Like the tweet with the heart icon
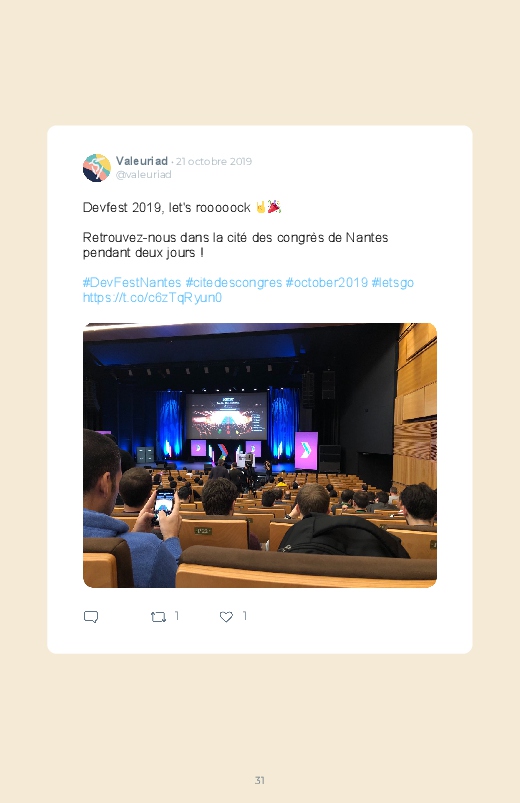520x803 pixels. (226, 617)
